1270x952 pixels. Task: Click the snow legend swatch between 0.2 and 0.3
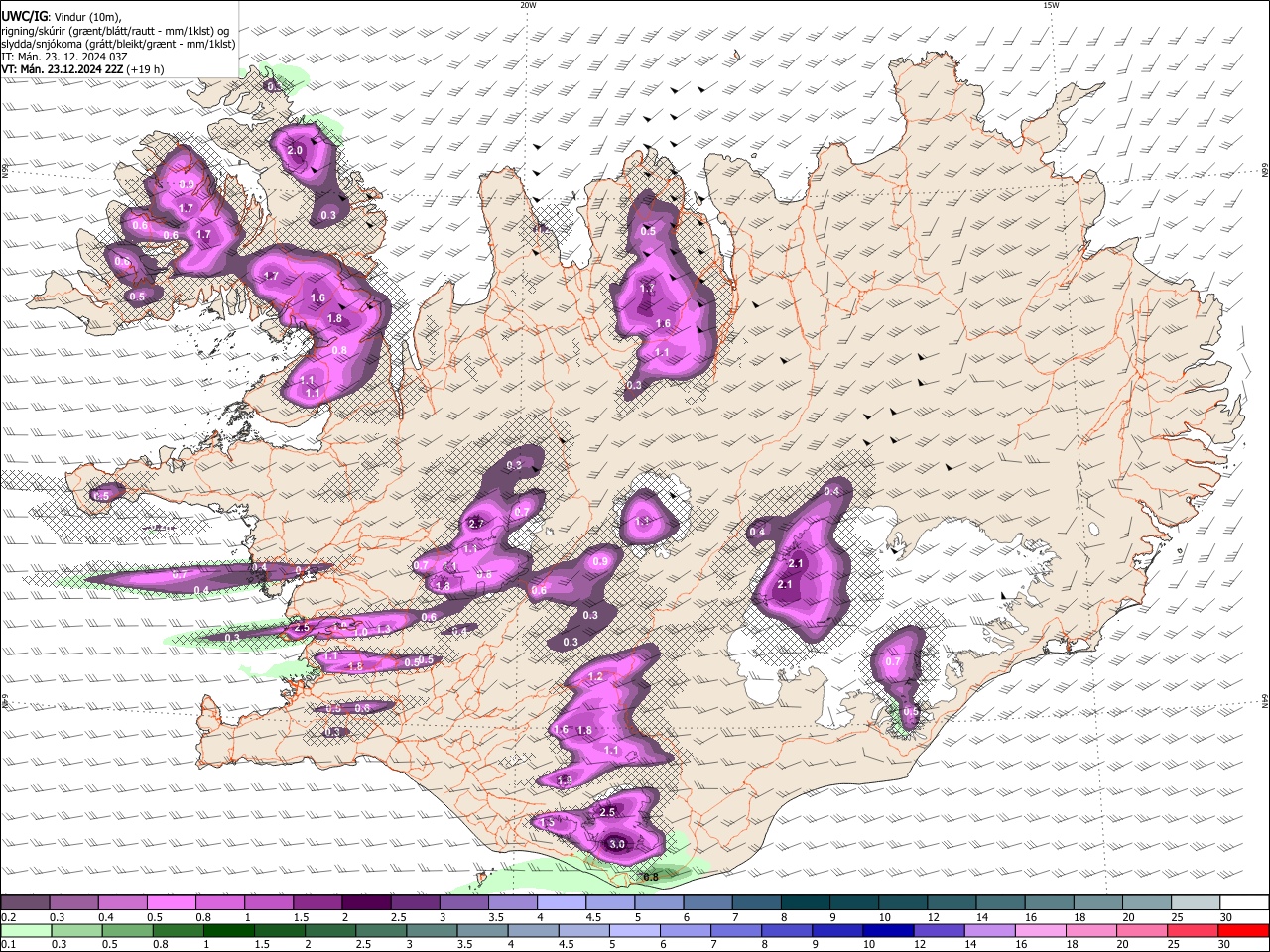tap(25, 903)
